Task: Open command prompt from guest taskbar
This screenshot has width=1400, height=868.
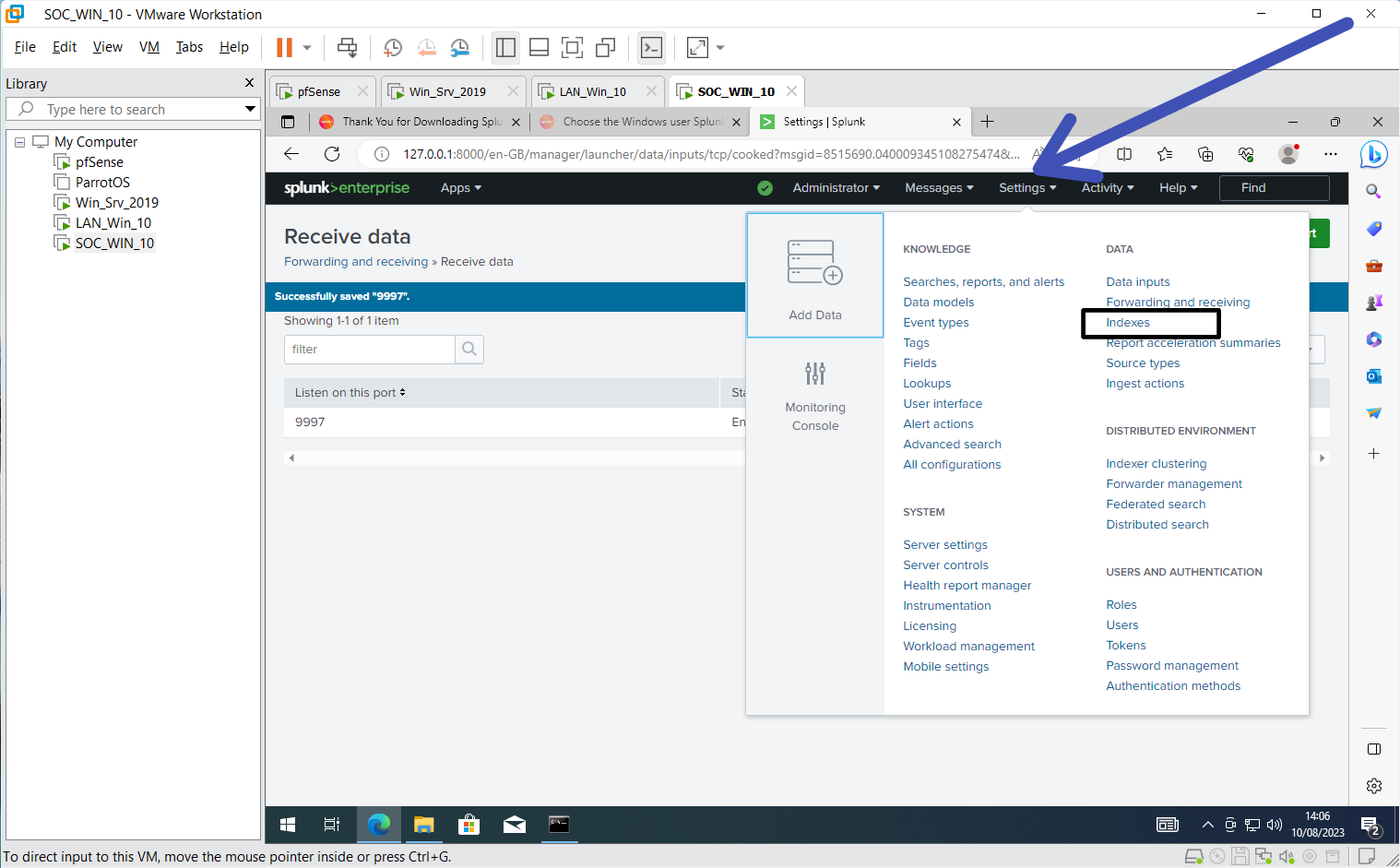Action: [559, 825]
